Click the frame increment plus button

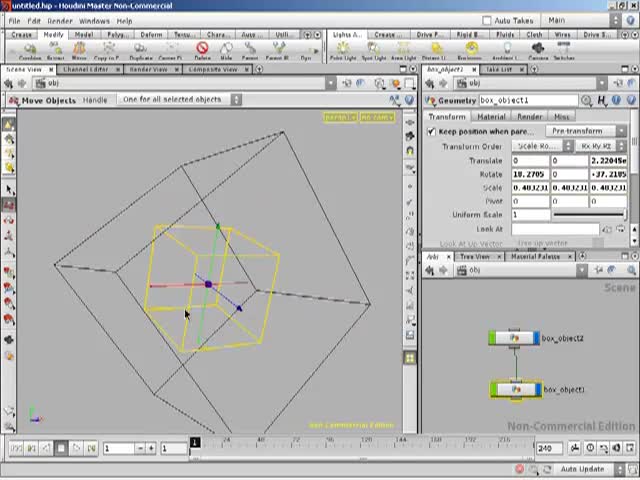tap(151, 448)
